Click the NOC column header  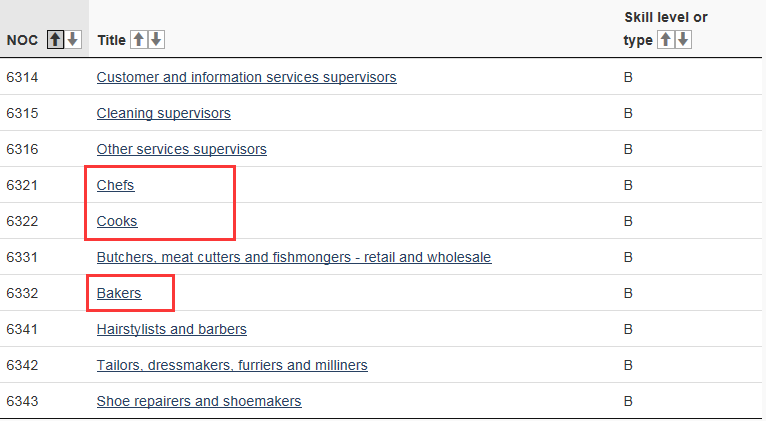[22, 40]
